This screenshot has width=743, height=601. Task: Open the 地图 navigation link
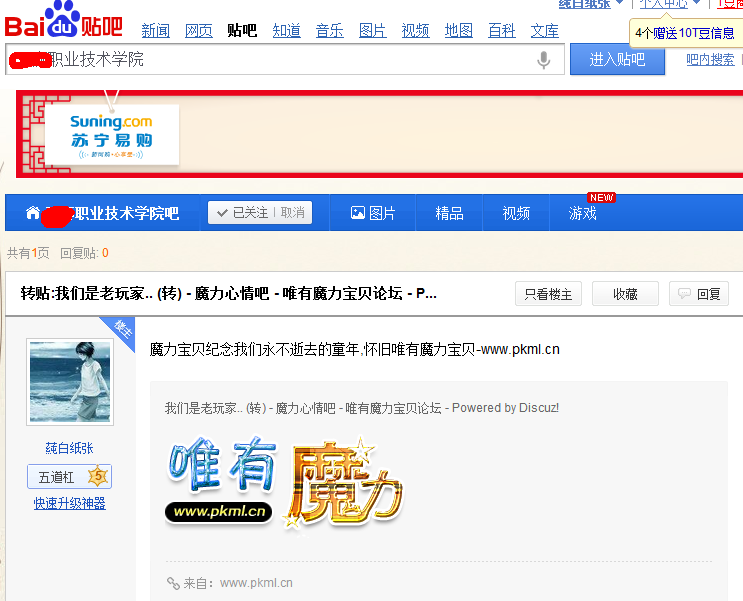(459, 31)
